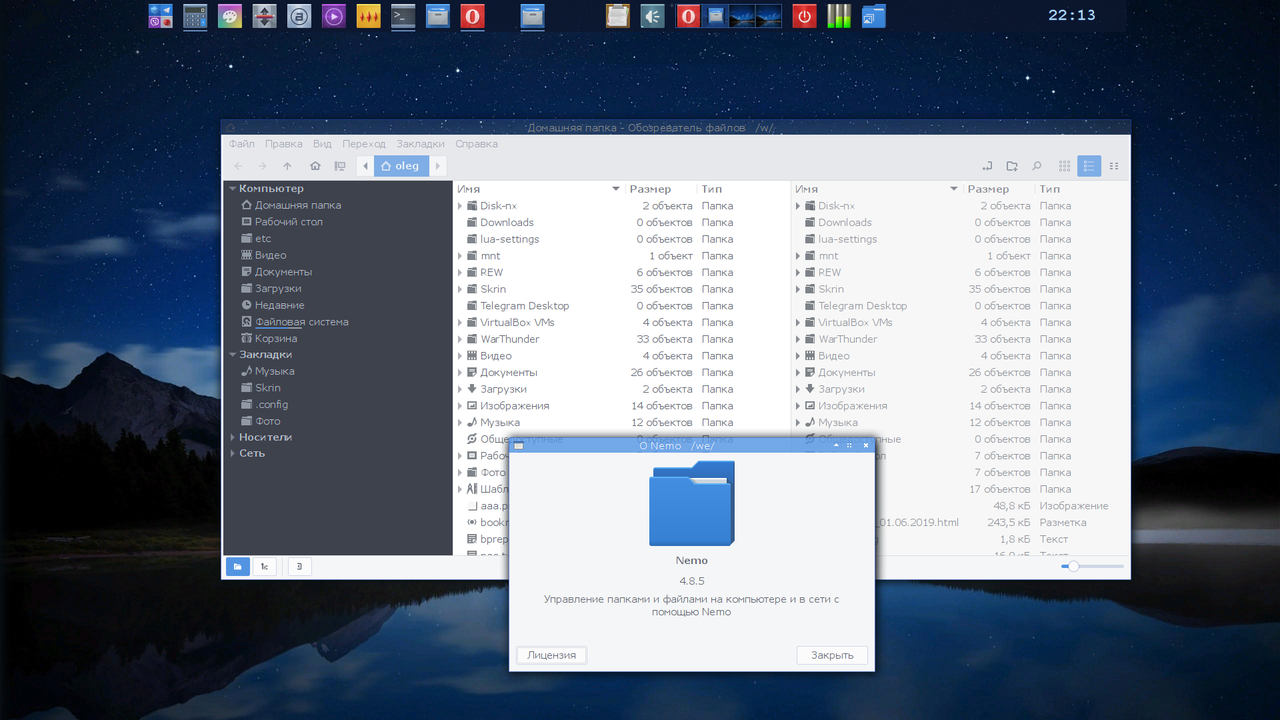Expand the Disk-nx folder in the left pane
Viewport: 1280px width, 720px height.
tap(460, 206)
